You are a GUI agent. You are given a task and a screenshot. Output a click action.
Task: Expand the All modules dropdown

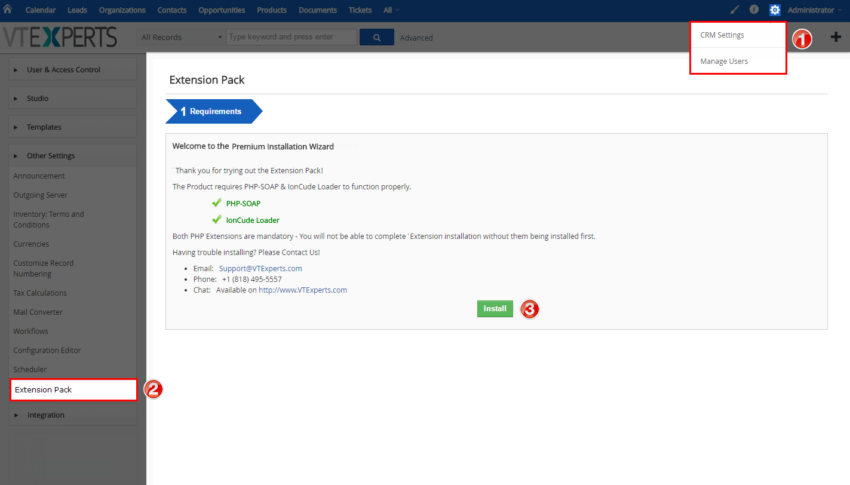click(391, 10)
